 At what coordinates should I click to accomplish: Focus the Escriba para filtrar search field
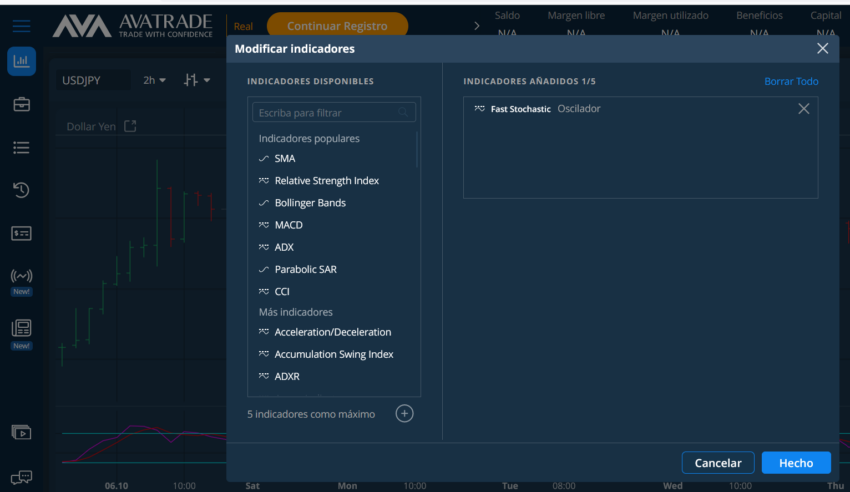[333, 113]
